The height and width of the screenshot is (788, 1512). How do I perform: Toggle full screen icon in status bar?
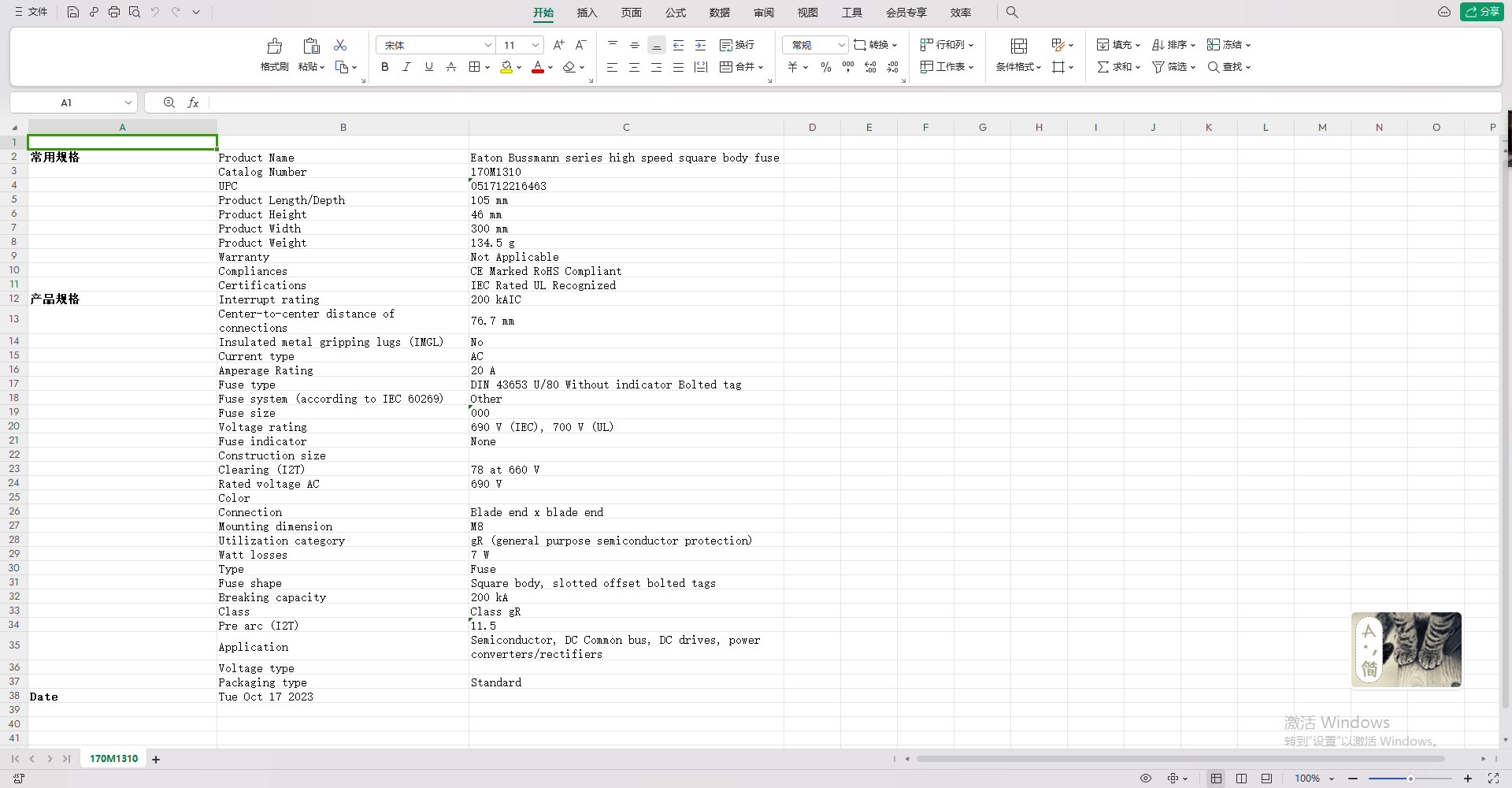(1493, 779)
